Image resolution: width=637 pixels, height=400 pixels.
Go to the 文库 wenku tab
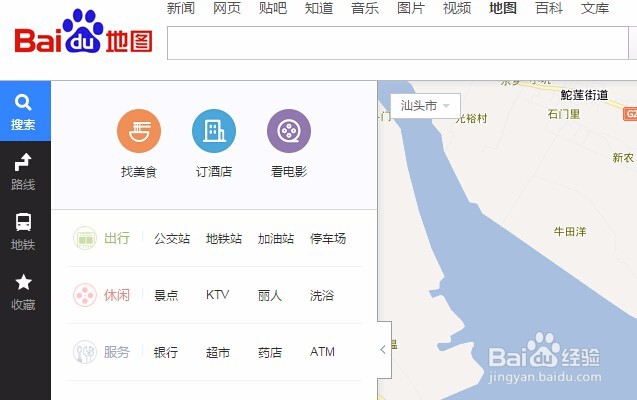pyautogui.click(x=595, y=8)
